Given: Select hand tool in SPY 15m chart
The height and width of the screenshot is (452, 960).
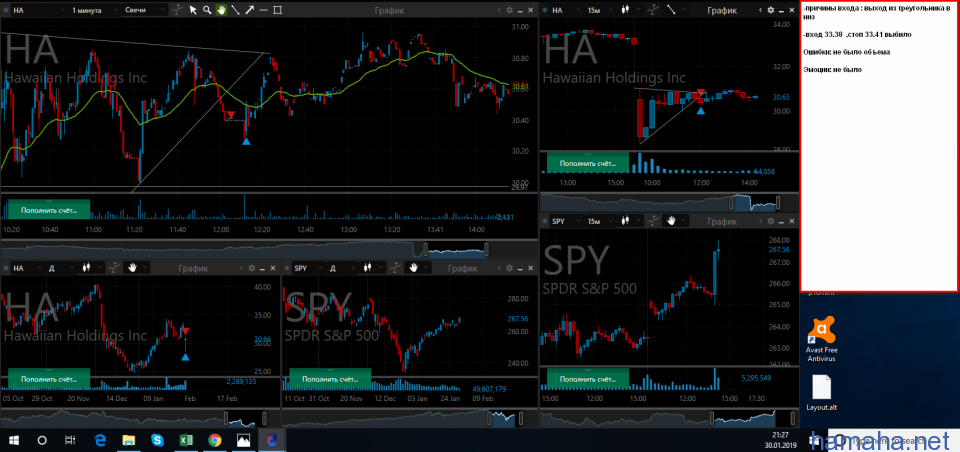Looking at the screenshot, I should 671,220.
